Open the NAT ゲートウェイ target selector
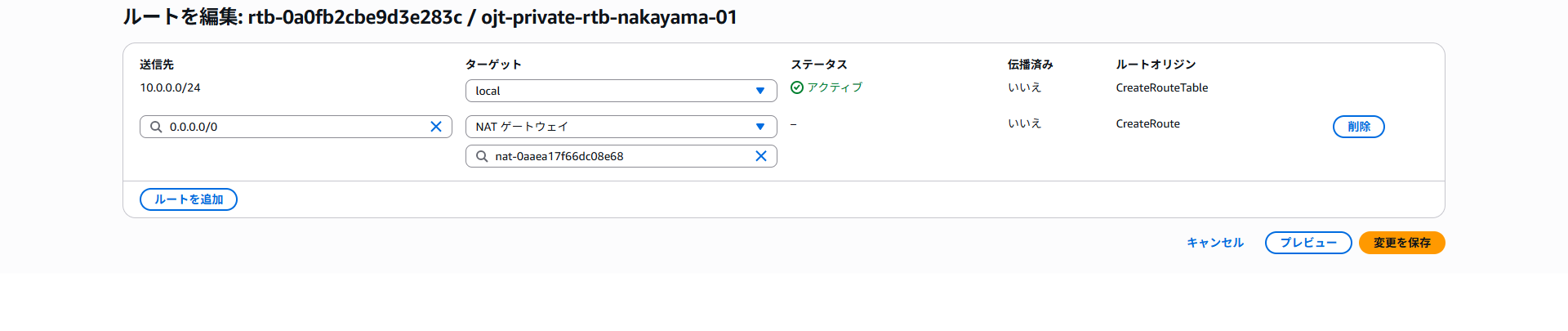 pyautogui.click(x=621, y=127)
